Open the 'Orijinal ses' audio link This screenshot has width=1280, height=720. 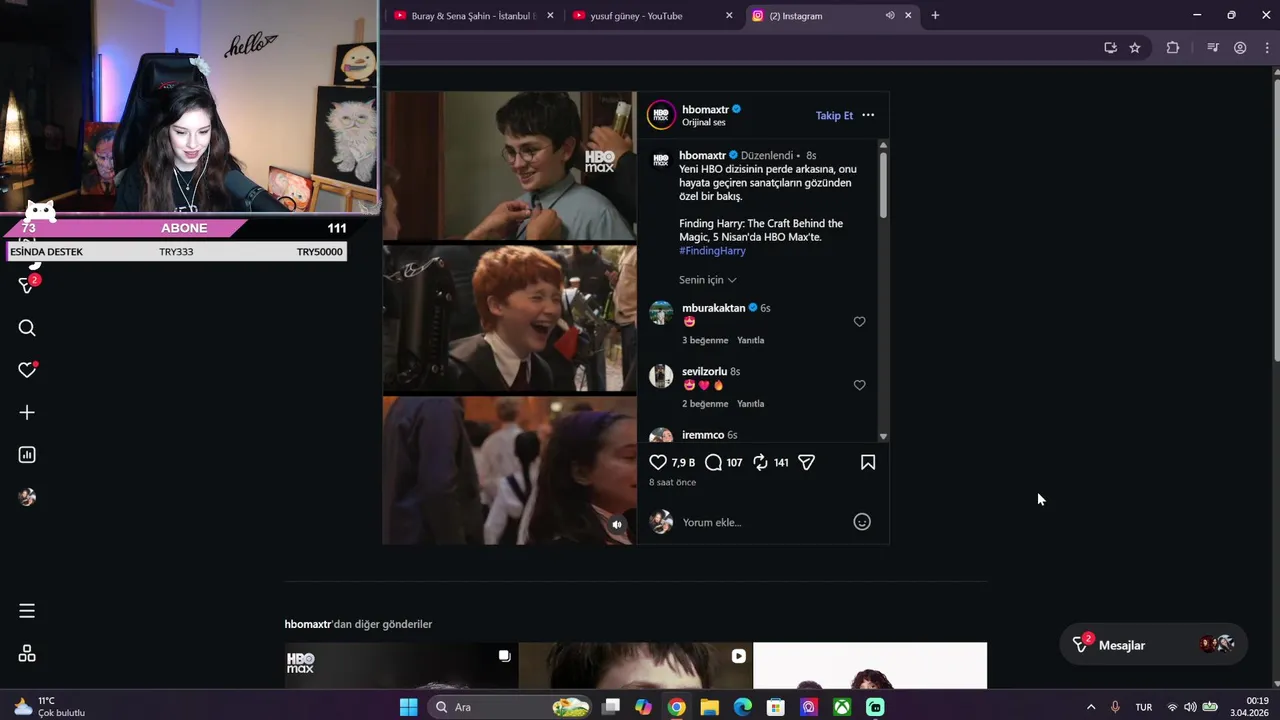(704, 122)
